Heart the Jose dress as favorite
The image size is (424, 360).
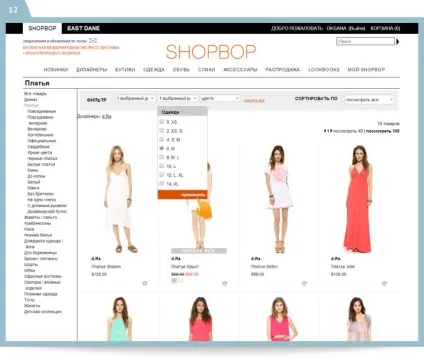tap(384, 284)
